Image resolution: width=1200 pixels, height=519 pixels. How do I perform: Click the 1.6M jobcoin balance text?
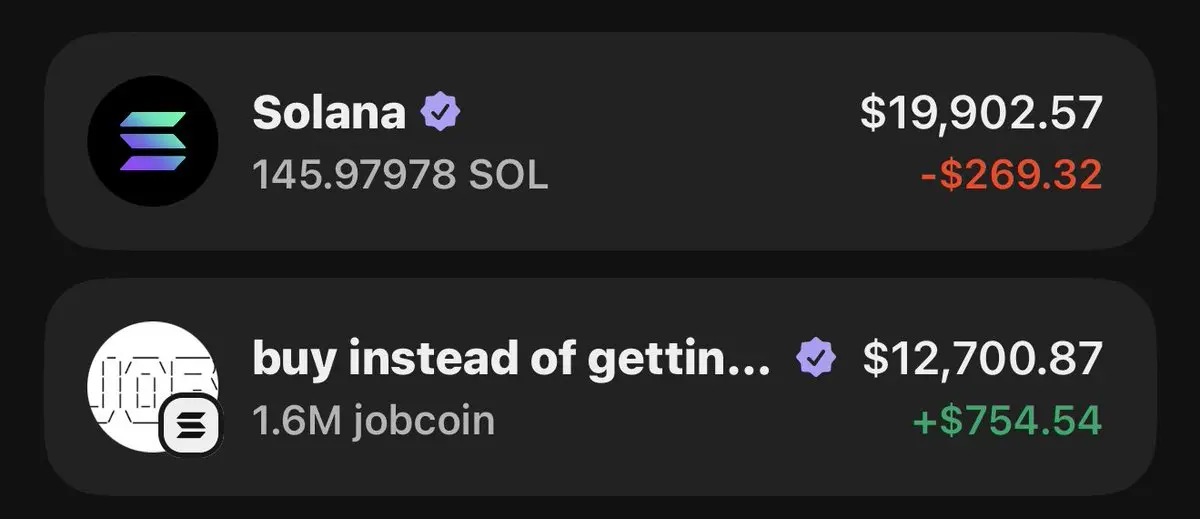373,421
